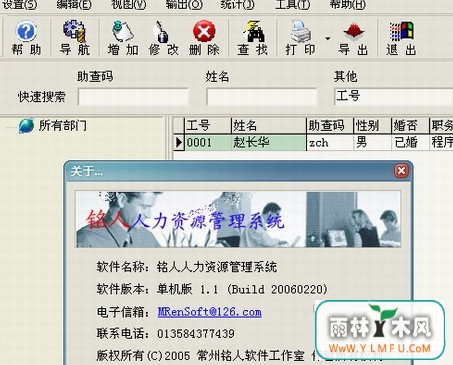Open the 编辑(E) menu
This screenshot has width=453, height=365.
pos(74,5)
